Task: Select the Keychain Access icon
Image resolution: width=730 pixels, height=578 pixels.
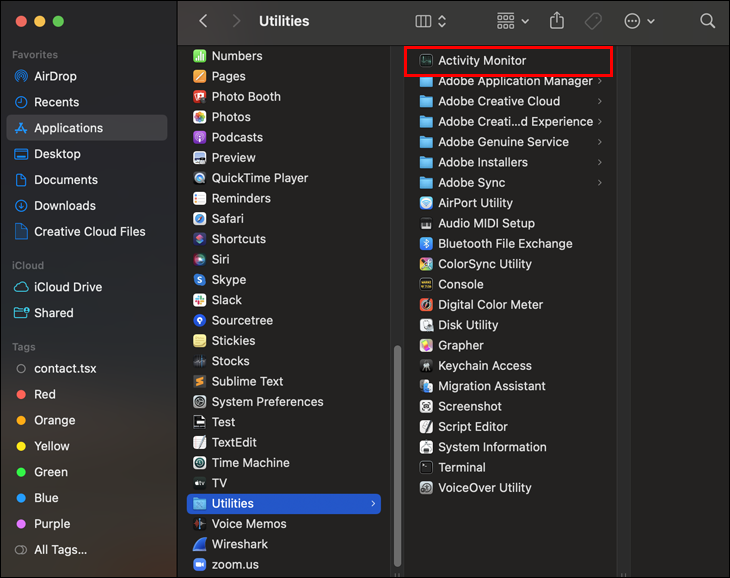Action: 426,366
